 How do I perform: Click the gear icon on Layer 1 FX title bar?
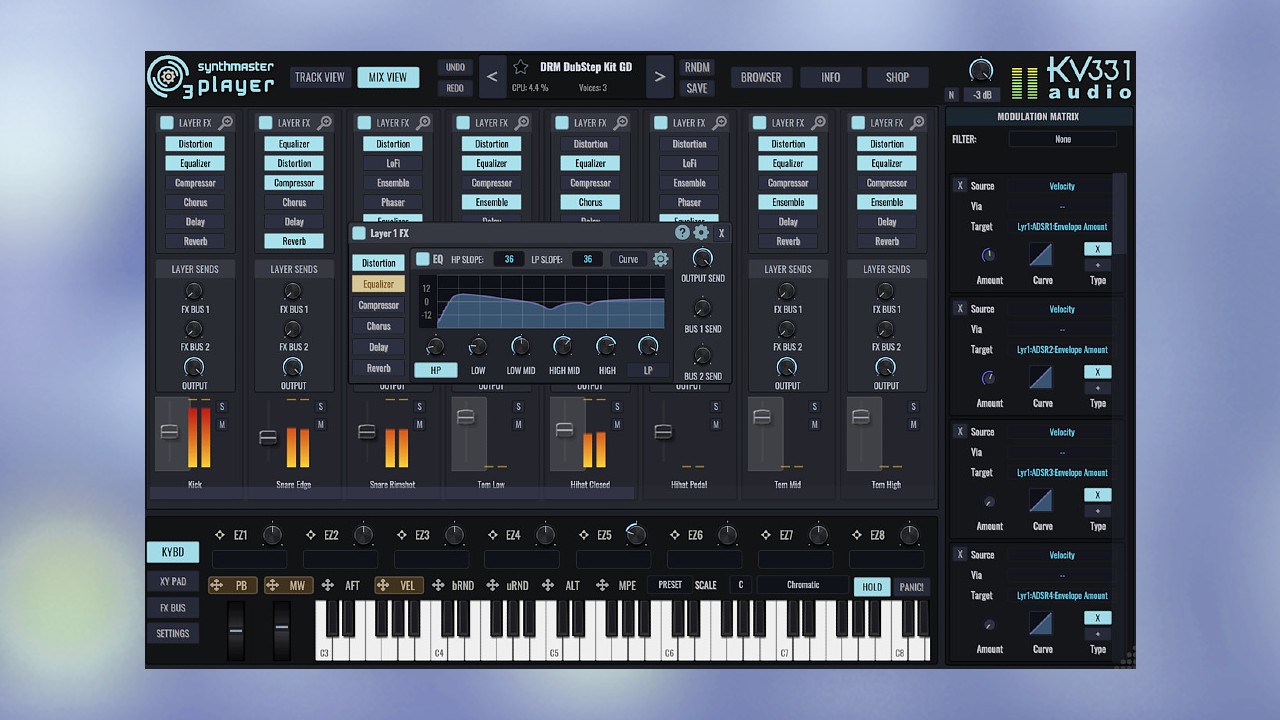pyautogui.click(x=701, y=232)
